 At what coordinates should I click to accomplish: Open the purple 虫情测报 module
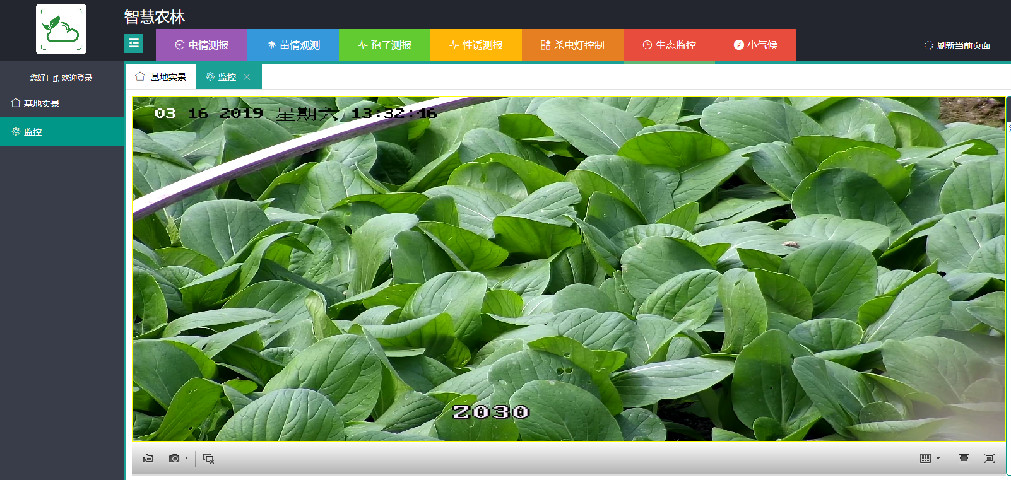[201, 45]
